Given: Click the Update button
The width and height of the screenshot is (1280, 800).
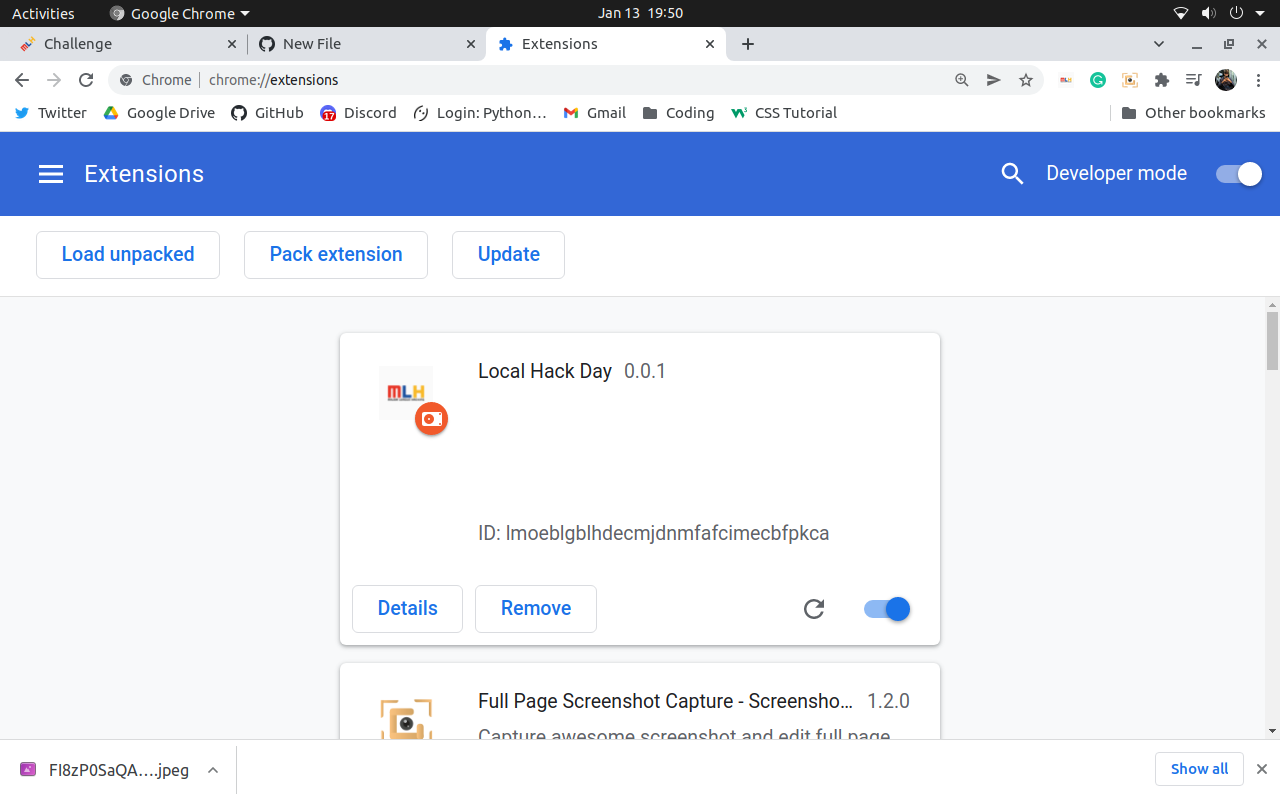Looking at the screenshot, I should tap(509, 255).
